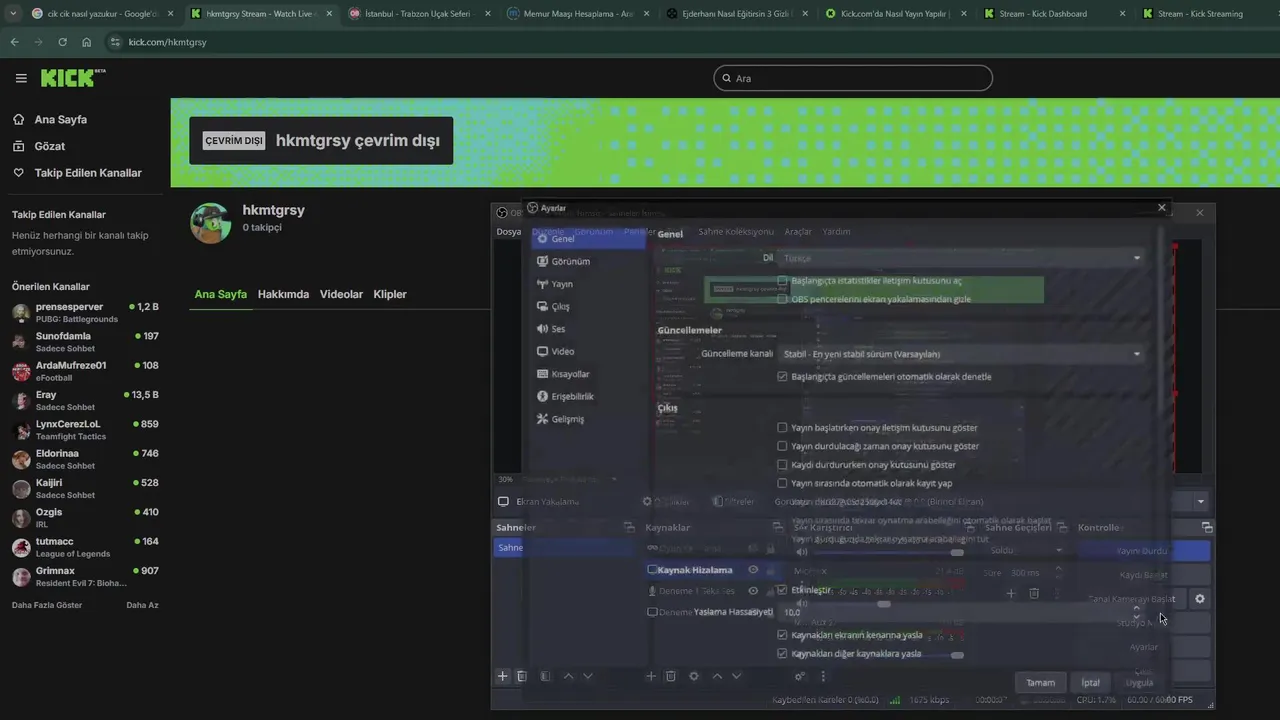Click Tamam in Ayarlar dialog
This screenshot has height=720, width=1280.
coord(1040,683)
